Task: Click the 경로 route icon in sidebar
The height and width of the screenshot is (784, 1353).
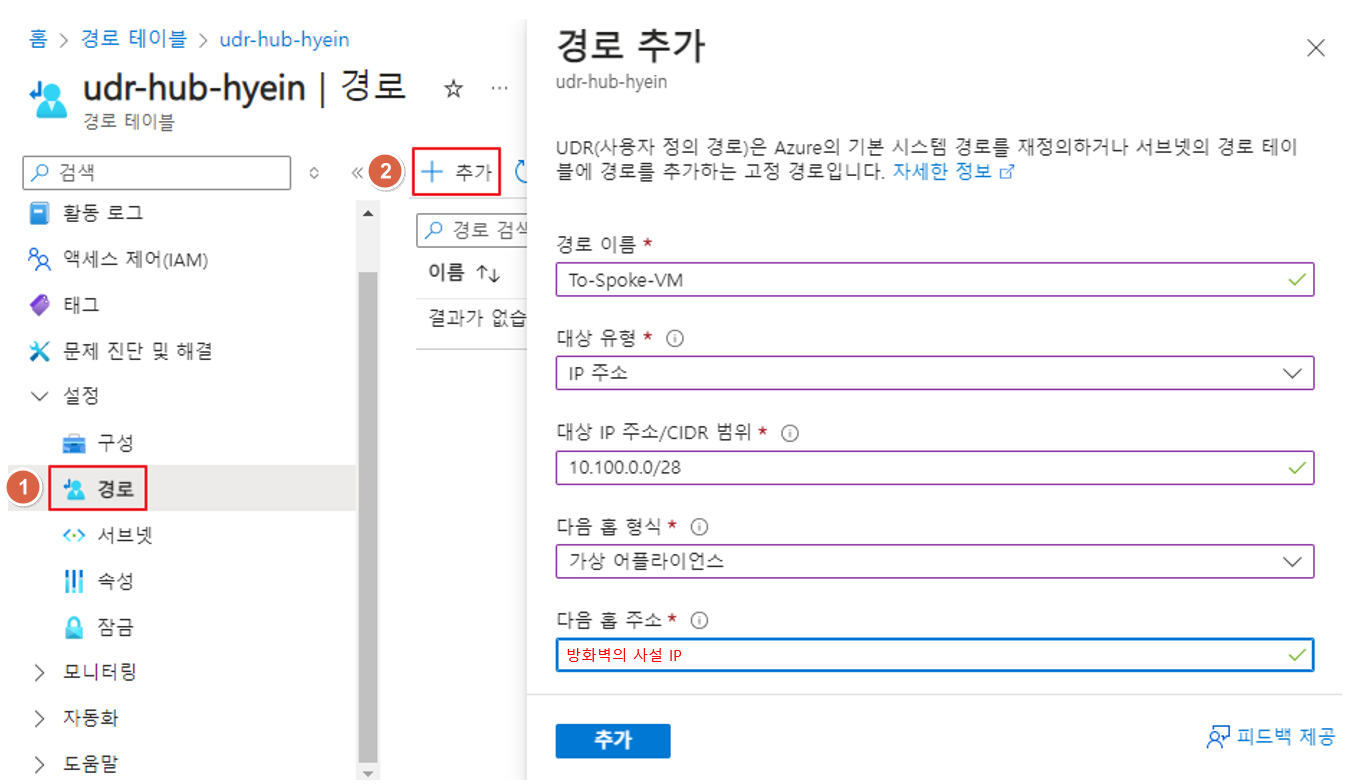Action: (x=75, y=489)
